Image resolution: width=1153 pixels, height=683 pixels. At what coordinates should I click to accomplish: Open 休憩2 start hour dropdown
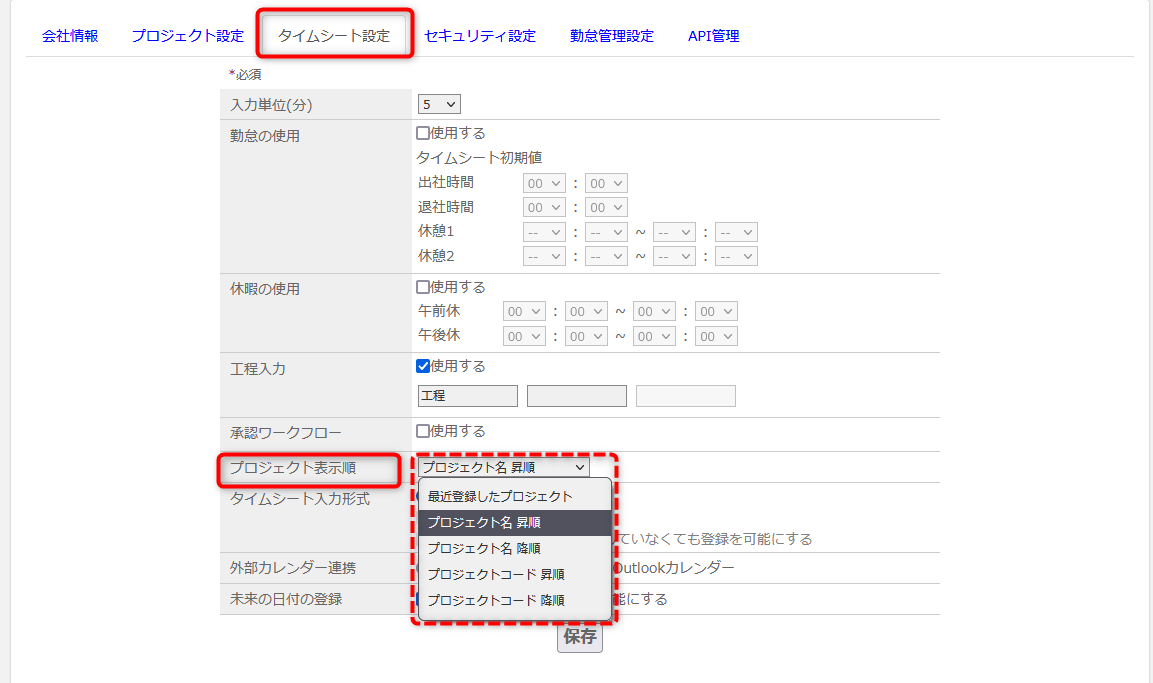coord(544,257)
